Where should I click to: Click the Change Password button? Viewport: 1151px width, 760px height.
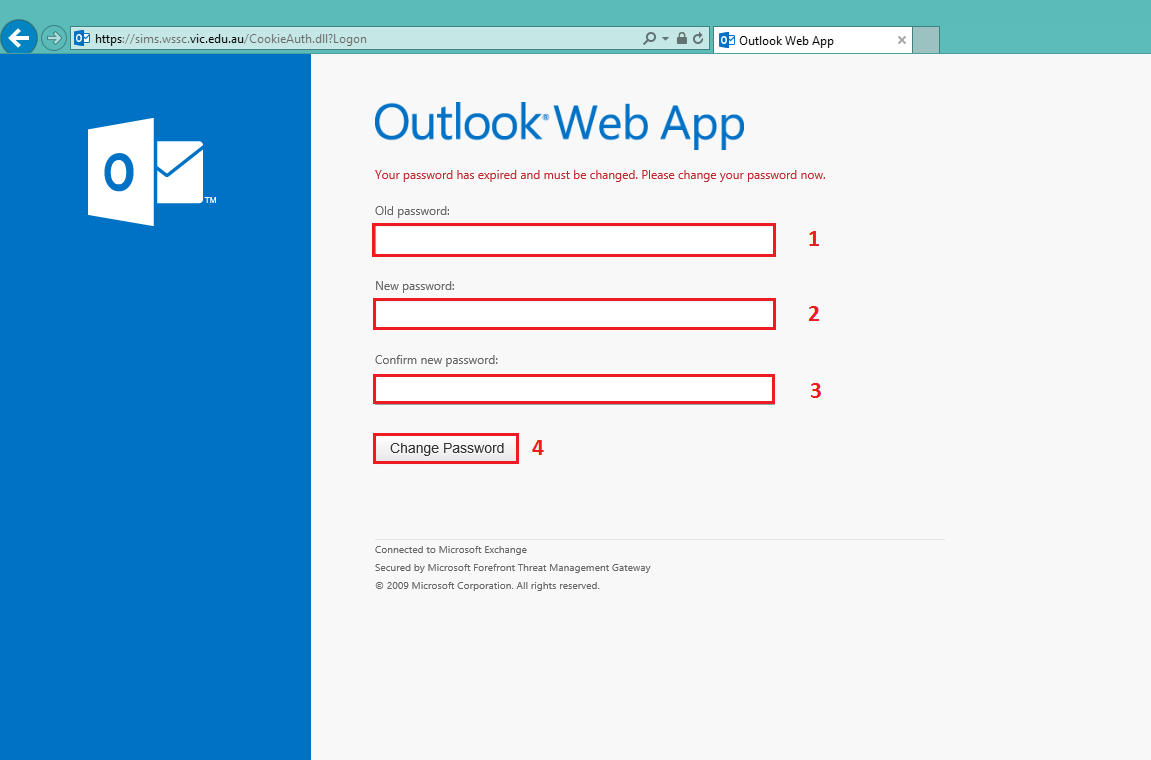[446, 449]
